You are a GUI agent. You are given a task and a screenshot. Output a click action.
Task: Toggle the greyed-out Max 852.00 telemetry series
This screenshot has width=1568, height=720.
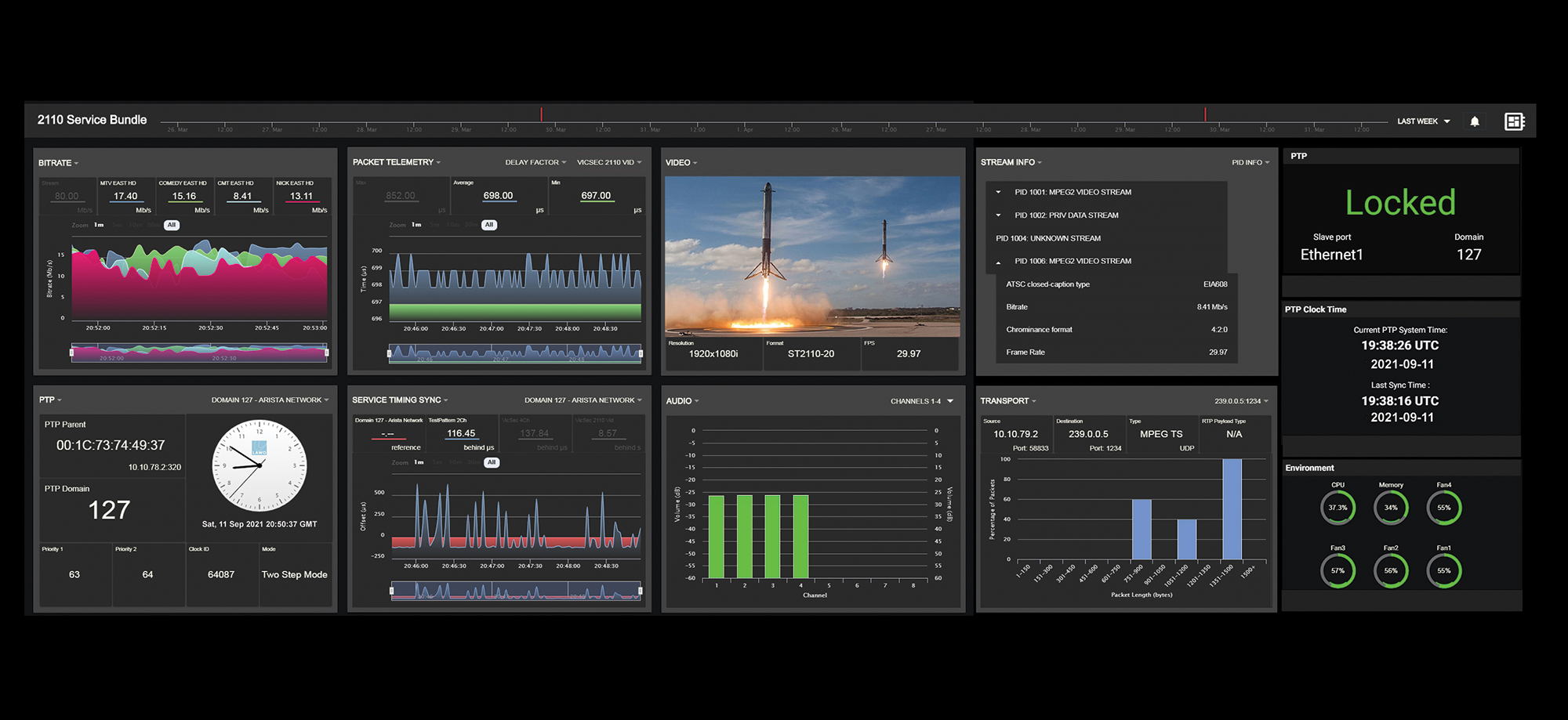pyautogui.click(x=400, y=196)
